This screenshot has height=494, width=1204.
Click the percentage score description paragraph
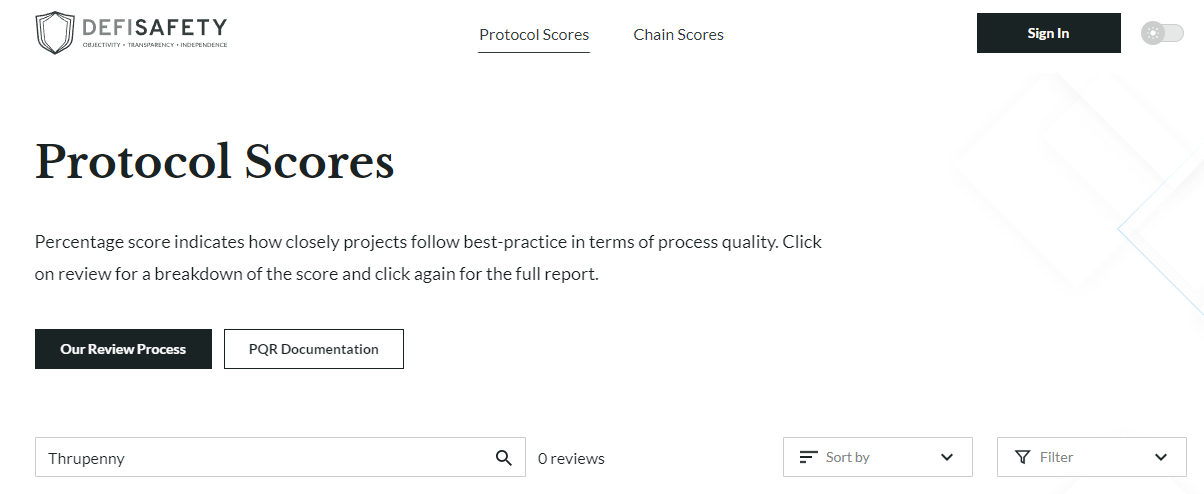(428, 258)
